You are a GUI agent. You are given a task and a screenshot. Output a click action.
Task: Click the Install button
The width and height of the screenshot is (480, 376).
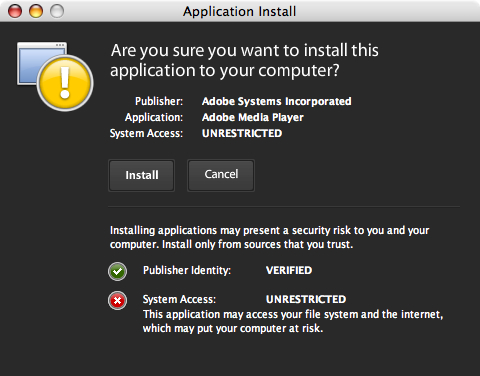(x=141, y=175)
